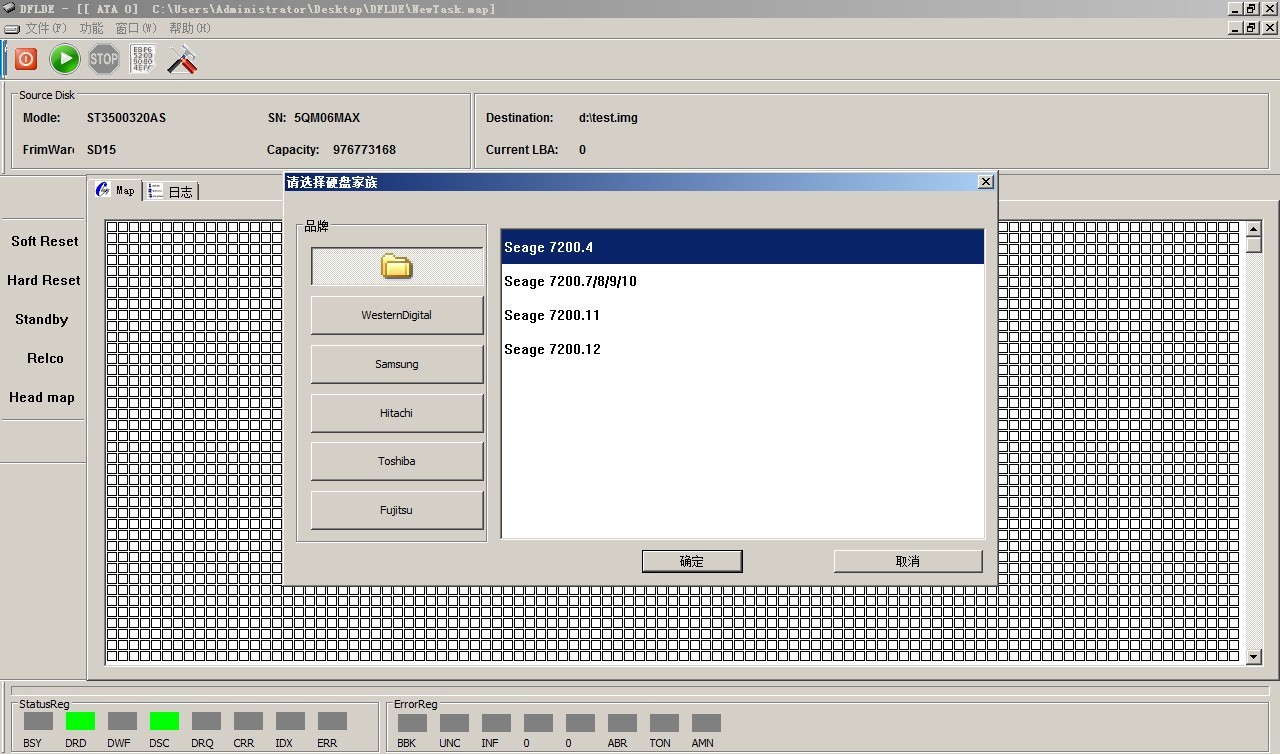This screenshot has width=1280, height=754.
Task: Click the STOP sign toolbar icon
Action: 104,59
